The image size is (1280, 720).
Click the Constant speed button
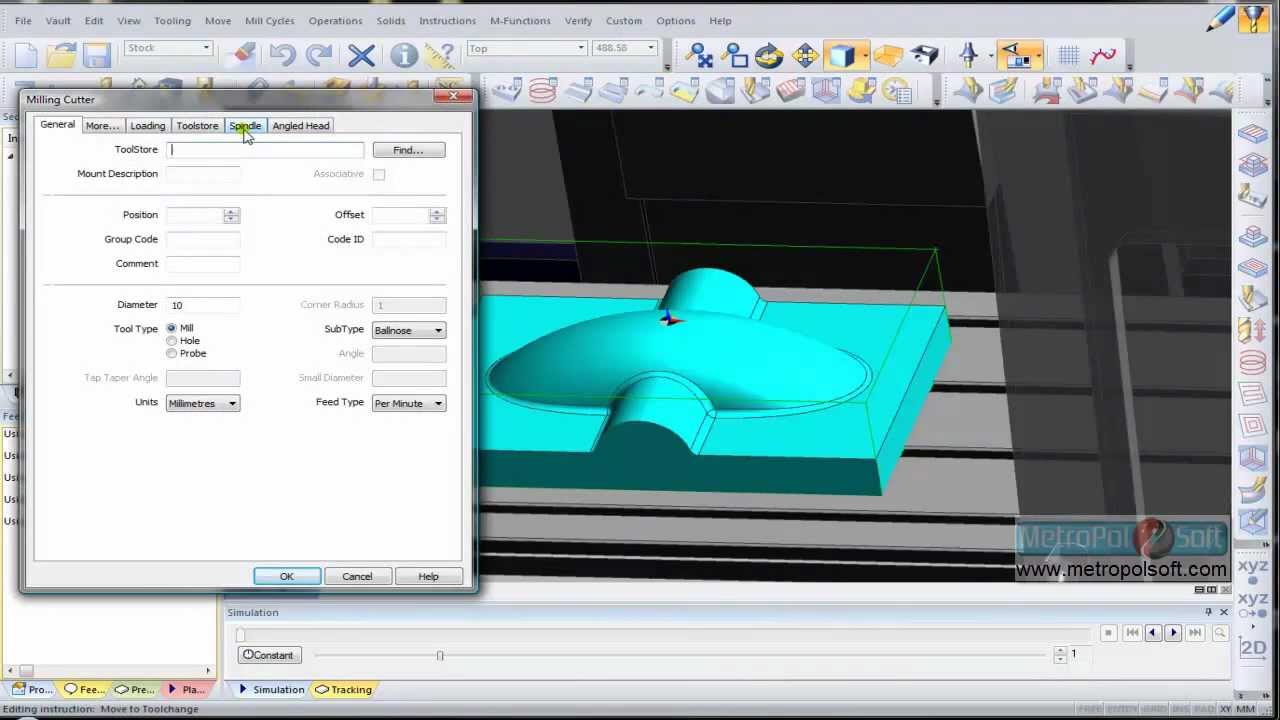268,655
